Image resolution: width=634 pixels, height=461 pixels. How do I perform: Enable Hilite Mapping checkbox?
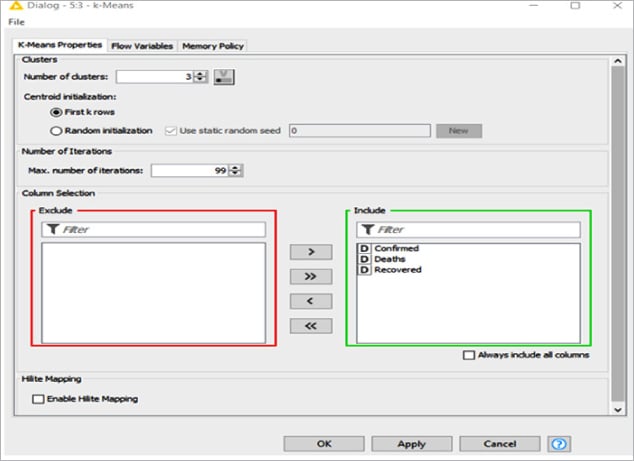click(x=38, y=399)
